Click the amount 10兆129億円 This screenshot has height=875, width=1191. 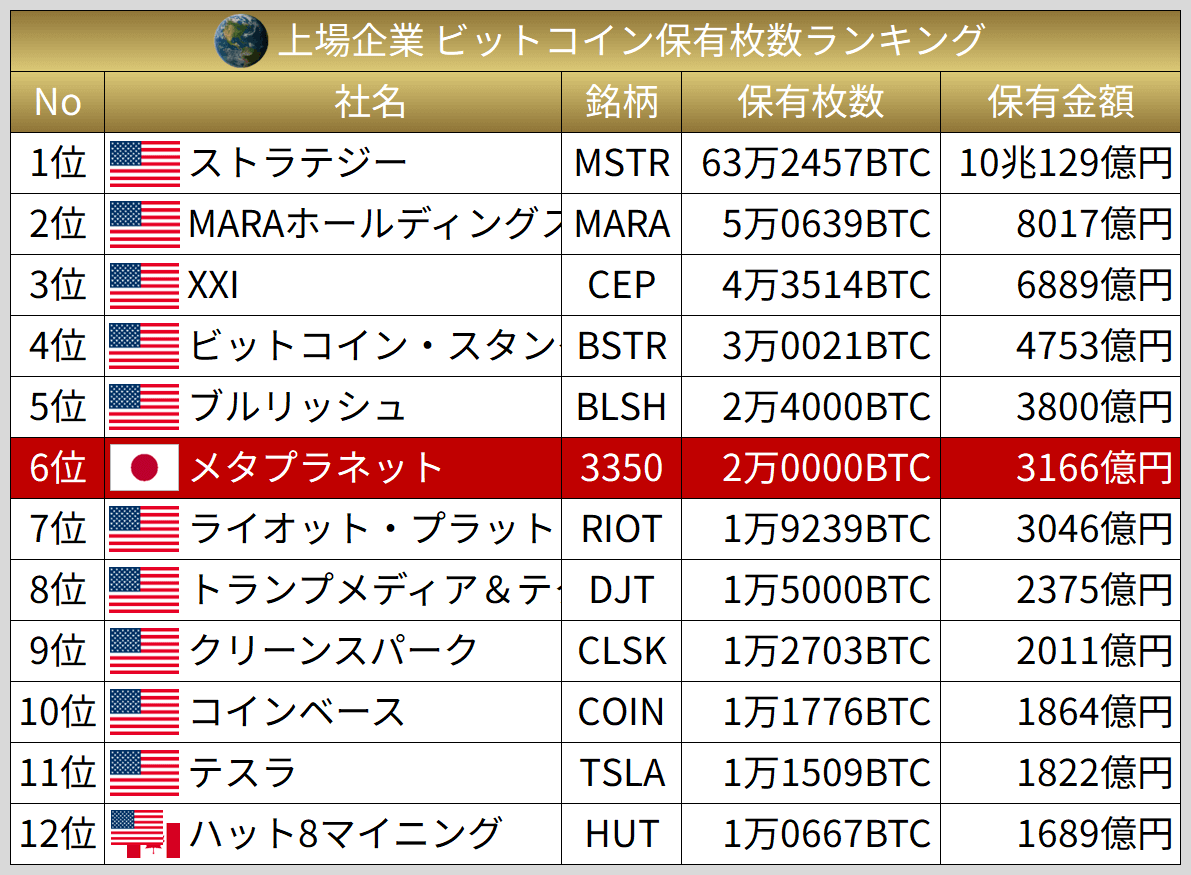(x=1066, y=163)
